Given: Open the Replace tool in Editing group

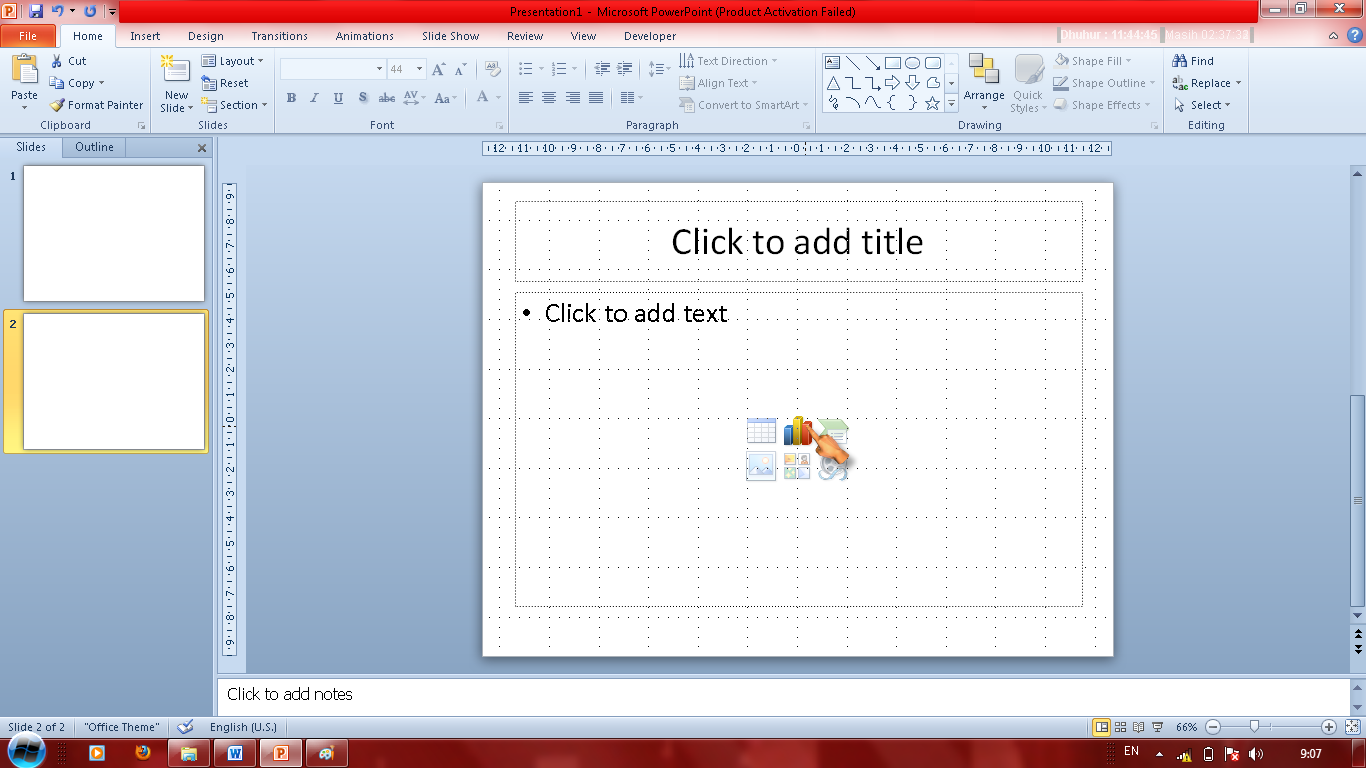Looking at the screenshot, I should 1206,83.
